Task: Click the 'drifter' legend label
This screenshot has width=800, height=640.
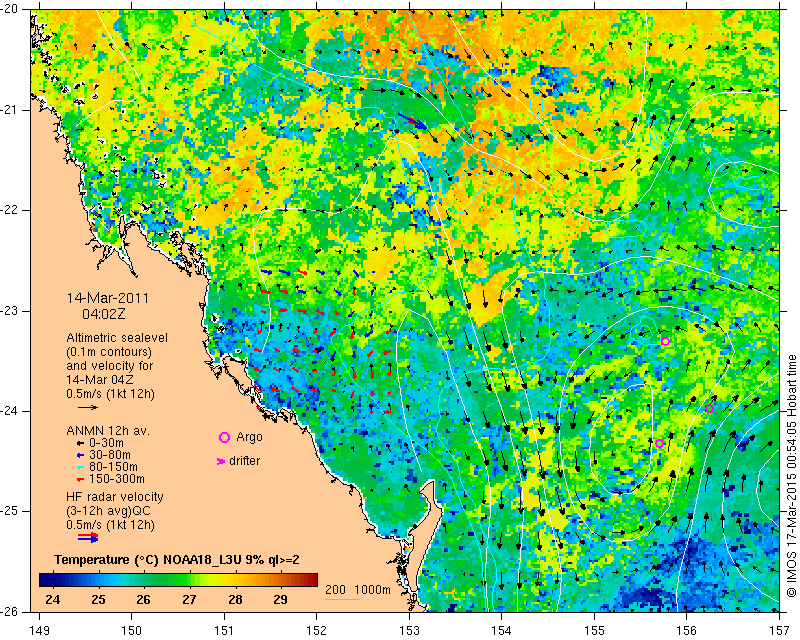Action: coord(244,461)
